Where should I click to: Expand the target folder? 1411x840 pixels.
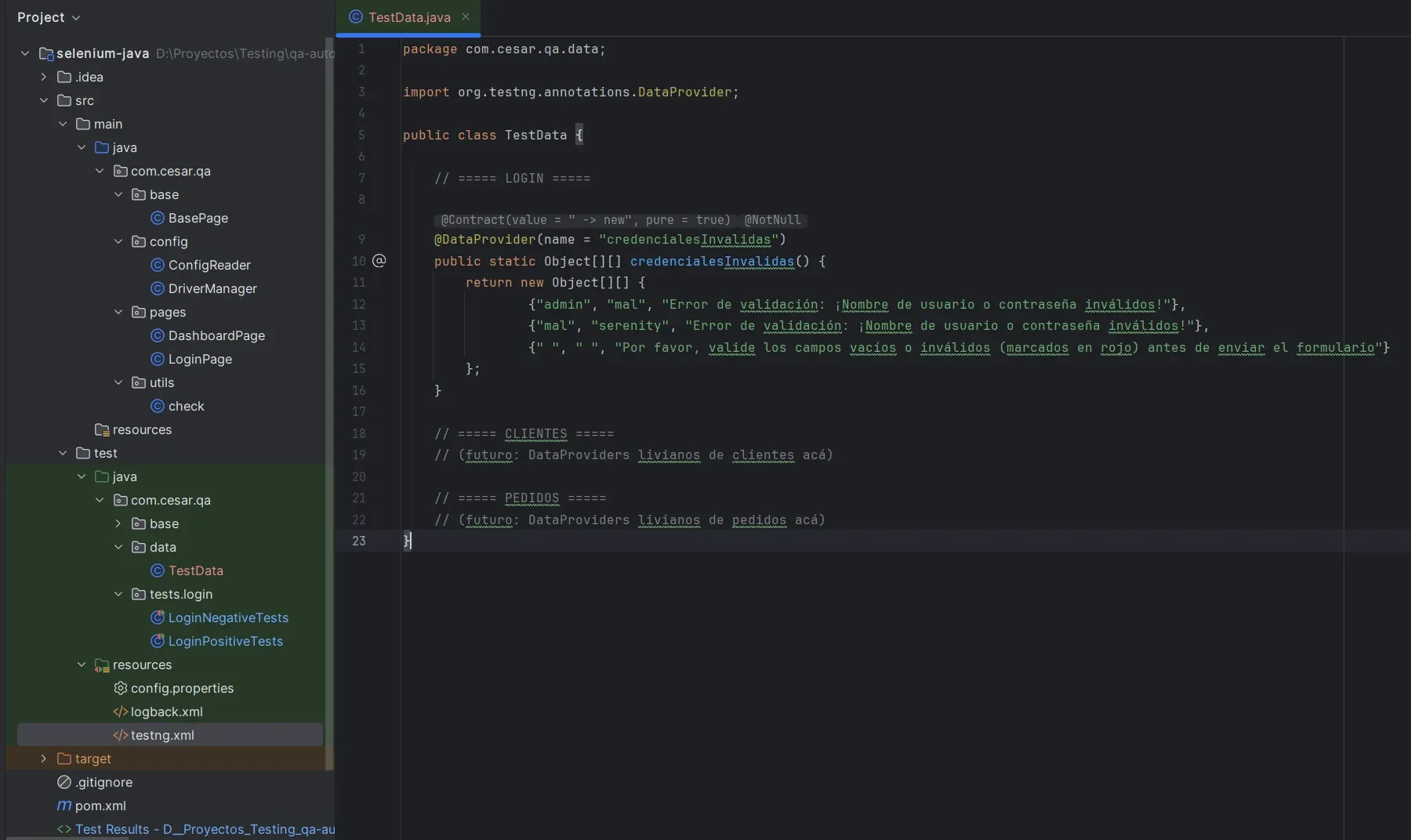coord(45,759)
